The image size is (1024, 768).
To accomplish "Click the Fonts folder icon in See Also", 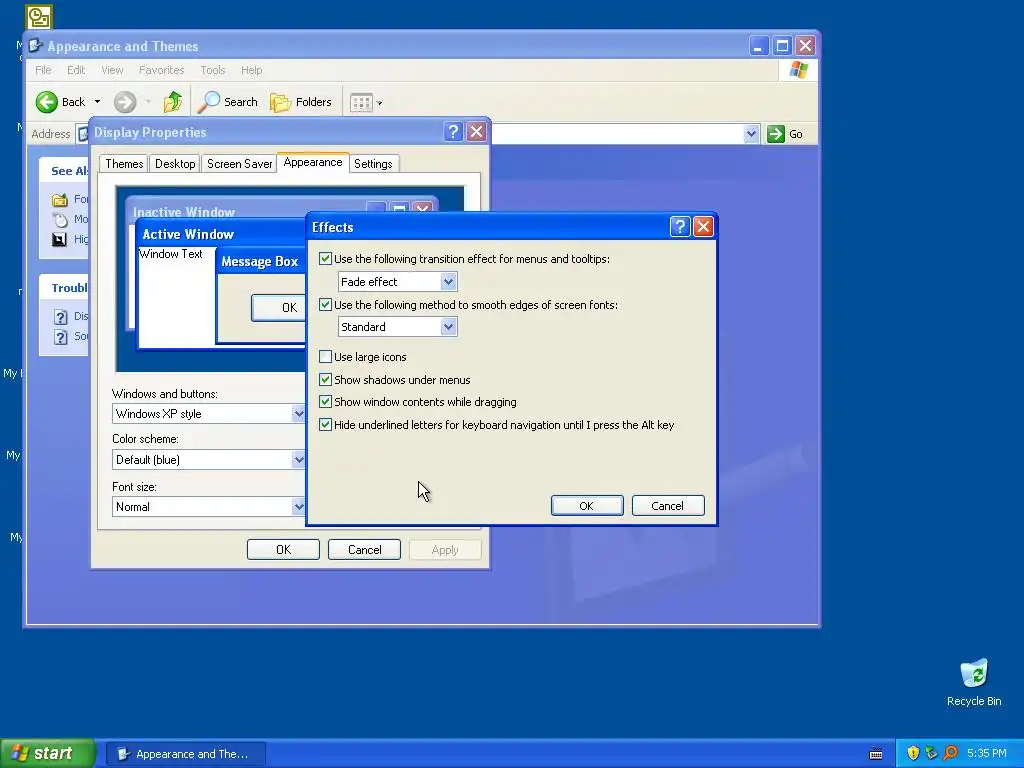I will pyautogui.click(x=60, y=199).
